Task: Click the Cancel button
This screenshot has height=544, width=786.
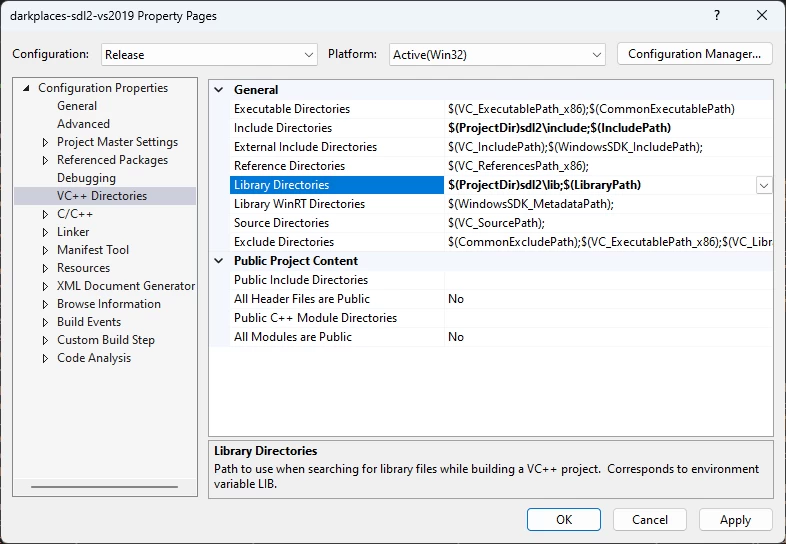Action: tap(650, 519)
